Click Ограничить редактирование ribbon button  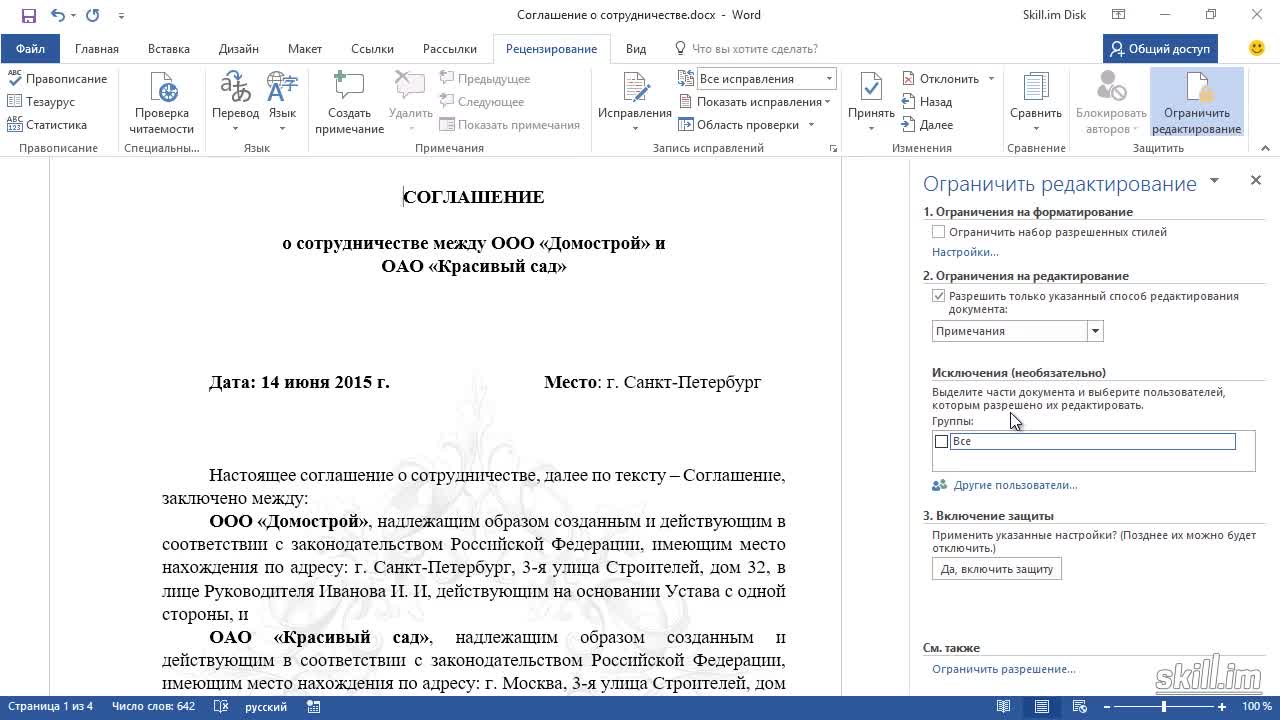point(1196,103)
